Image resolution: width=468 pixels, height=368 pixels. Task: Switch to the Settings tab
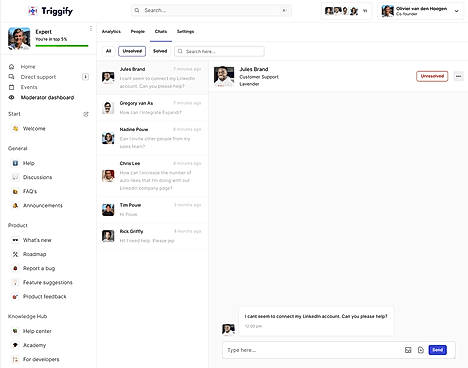tap(185, 31)
